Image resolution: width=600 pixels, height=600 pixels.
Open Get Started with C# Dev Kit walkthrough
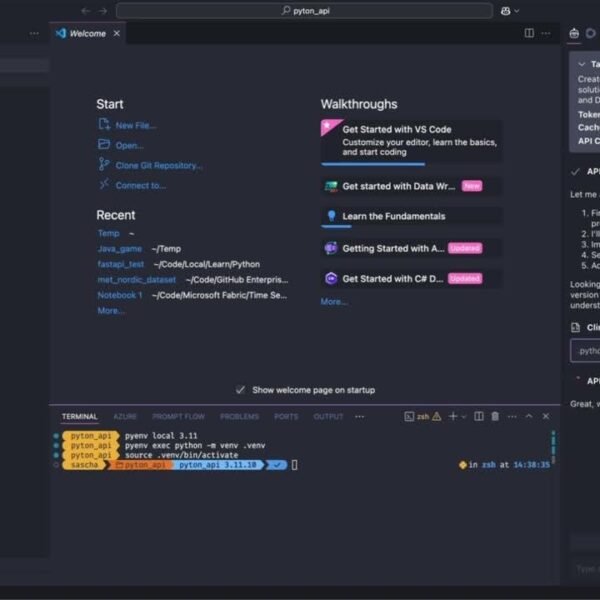412,279
